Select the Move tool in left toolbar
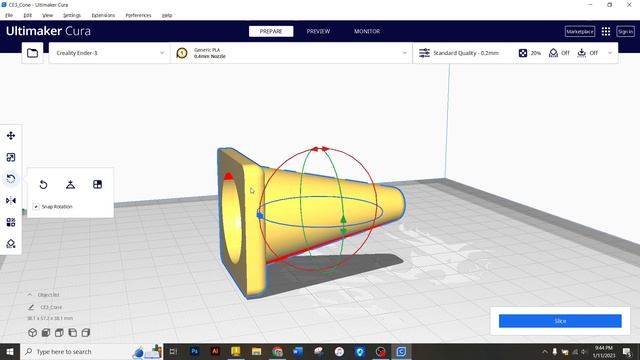 pyautogui.click(x=11, y=136)
